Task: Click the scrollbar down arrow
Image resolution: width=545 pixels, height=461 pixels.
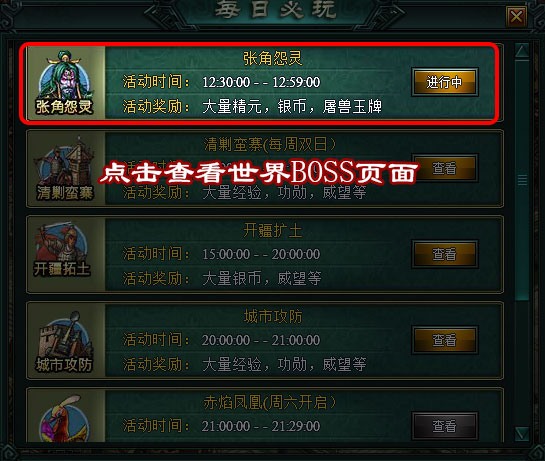Action: click(x=522, y=434)
